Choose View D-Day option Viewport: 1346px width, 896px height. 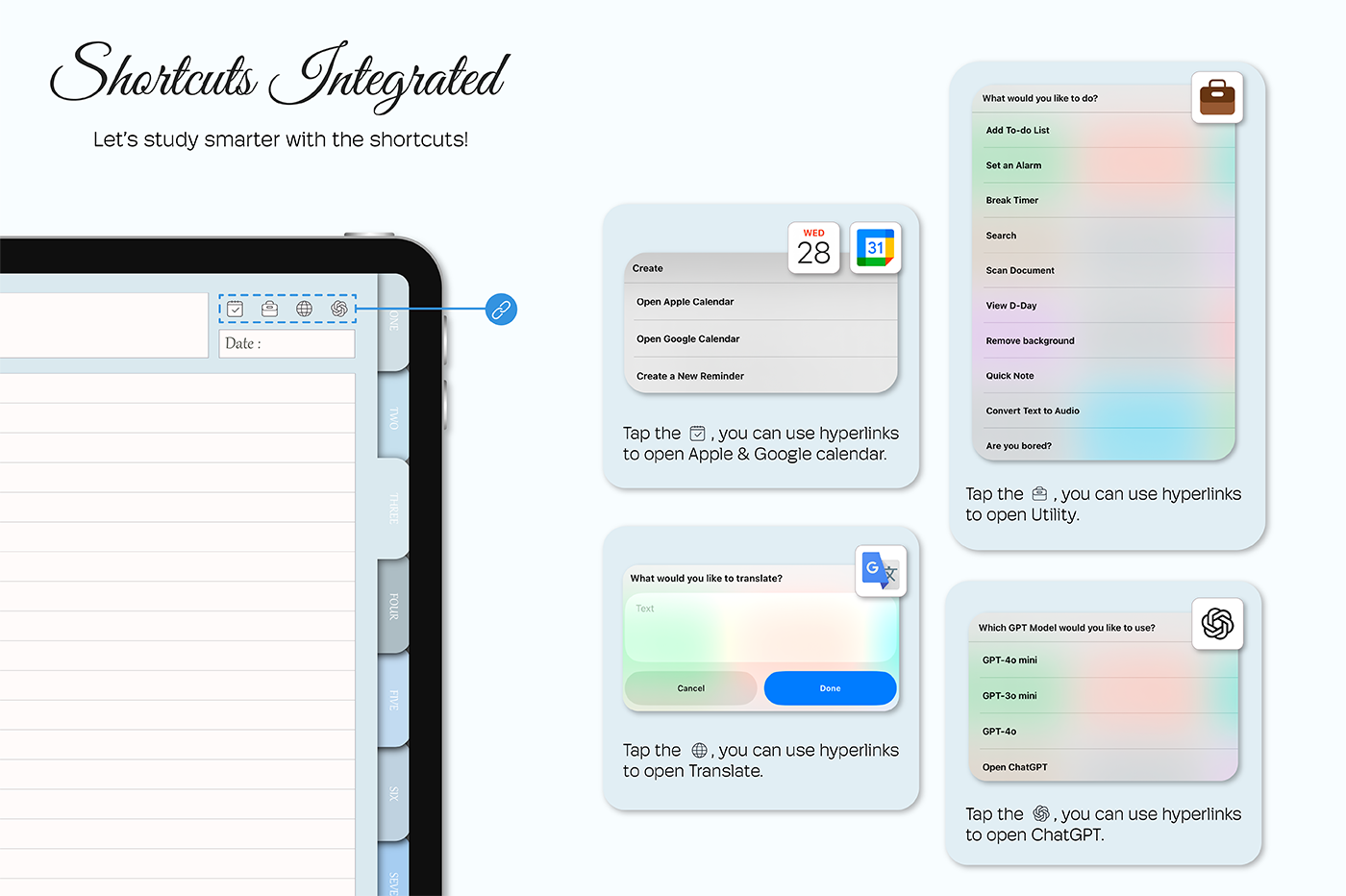pyautogui.click(x=1104, y=306)
